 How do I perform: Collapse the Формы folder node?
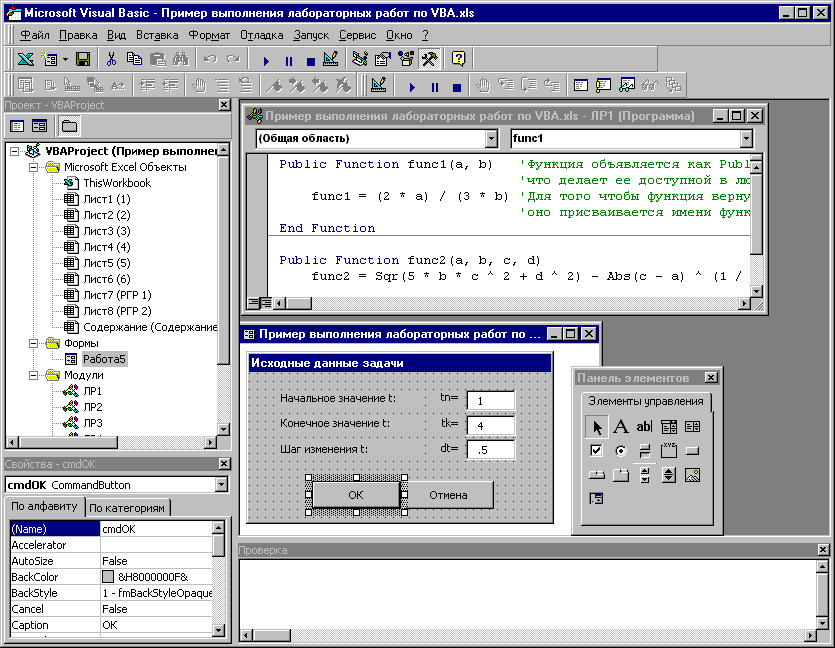(x=34, y=343)
